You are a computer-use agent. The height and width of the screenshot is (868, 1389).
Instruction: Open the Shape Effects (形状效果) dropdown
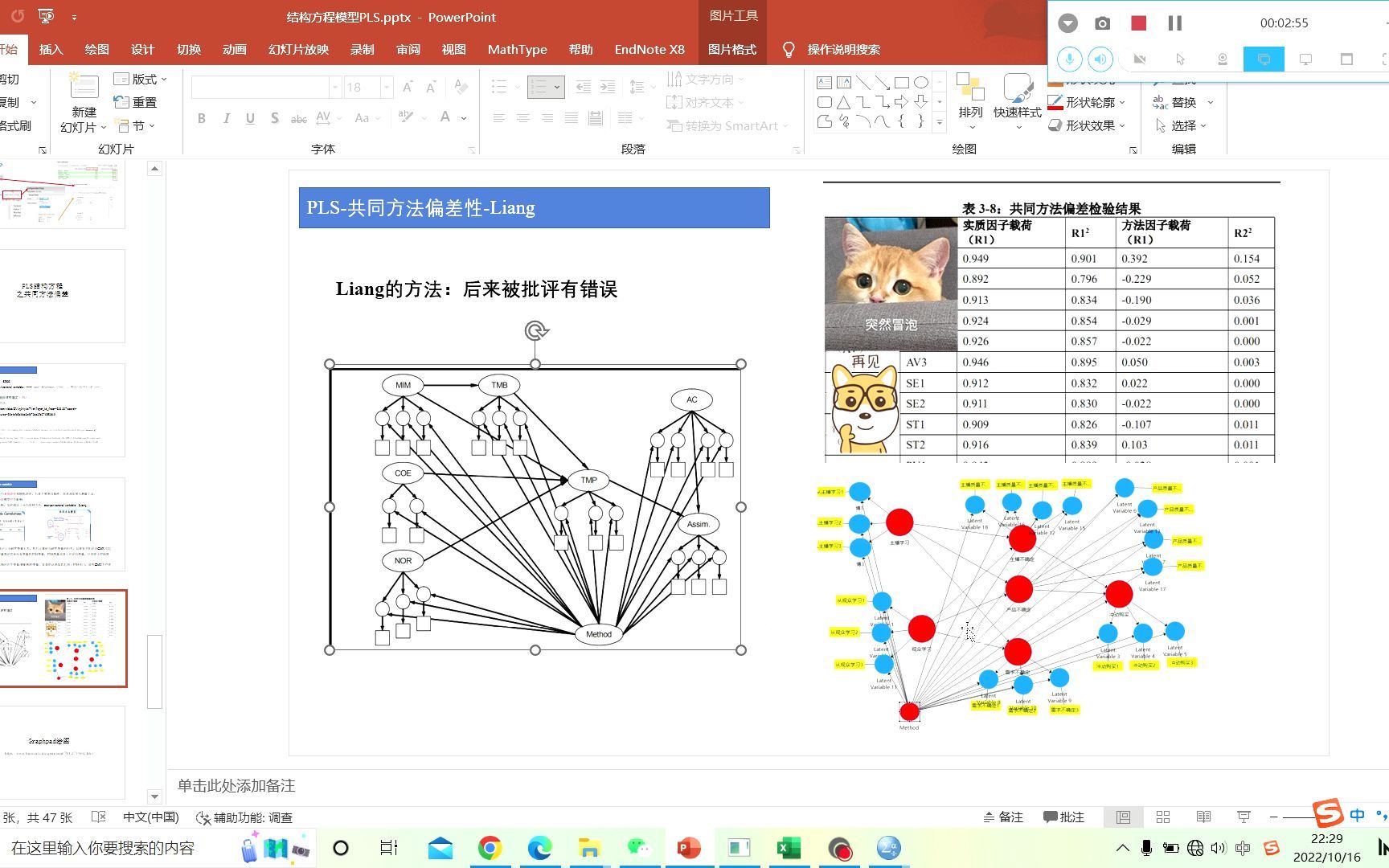[1087, 125]
